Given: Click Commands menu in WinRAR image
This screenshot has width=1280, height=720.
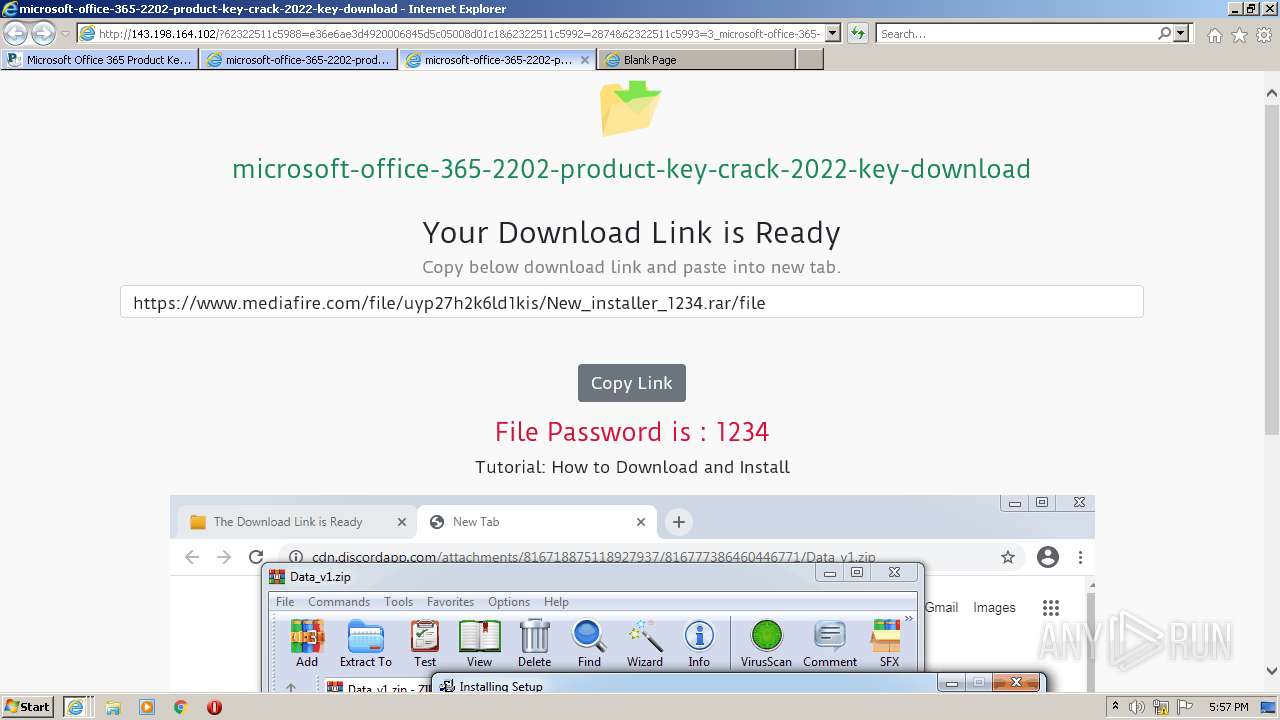Looking at the screenshot, I should pos(339,602).
